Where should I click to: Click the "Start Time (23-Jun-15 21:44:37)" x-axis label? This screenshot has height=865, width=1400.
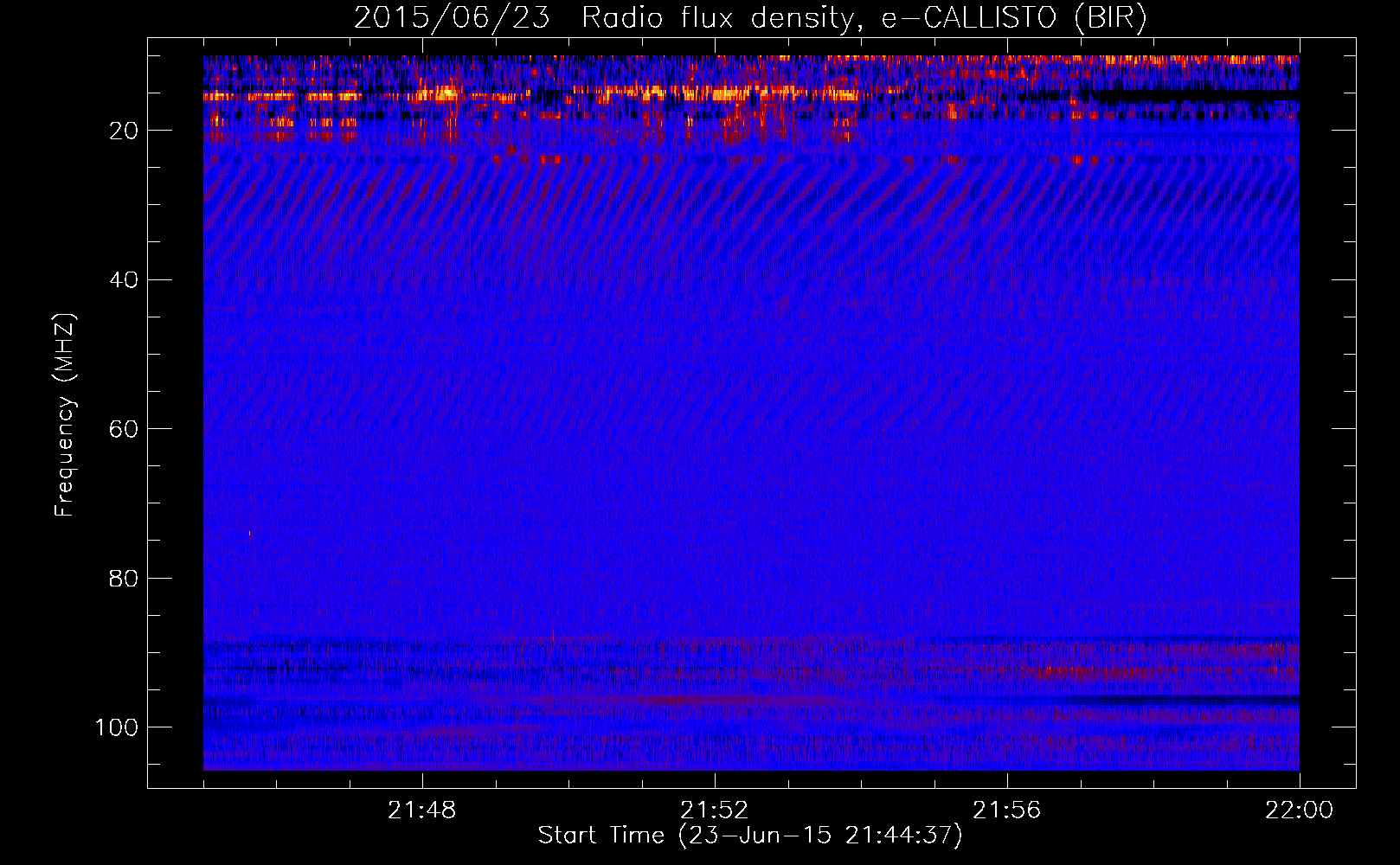(750, 836)
